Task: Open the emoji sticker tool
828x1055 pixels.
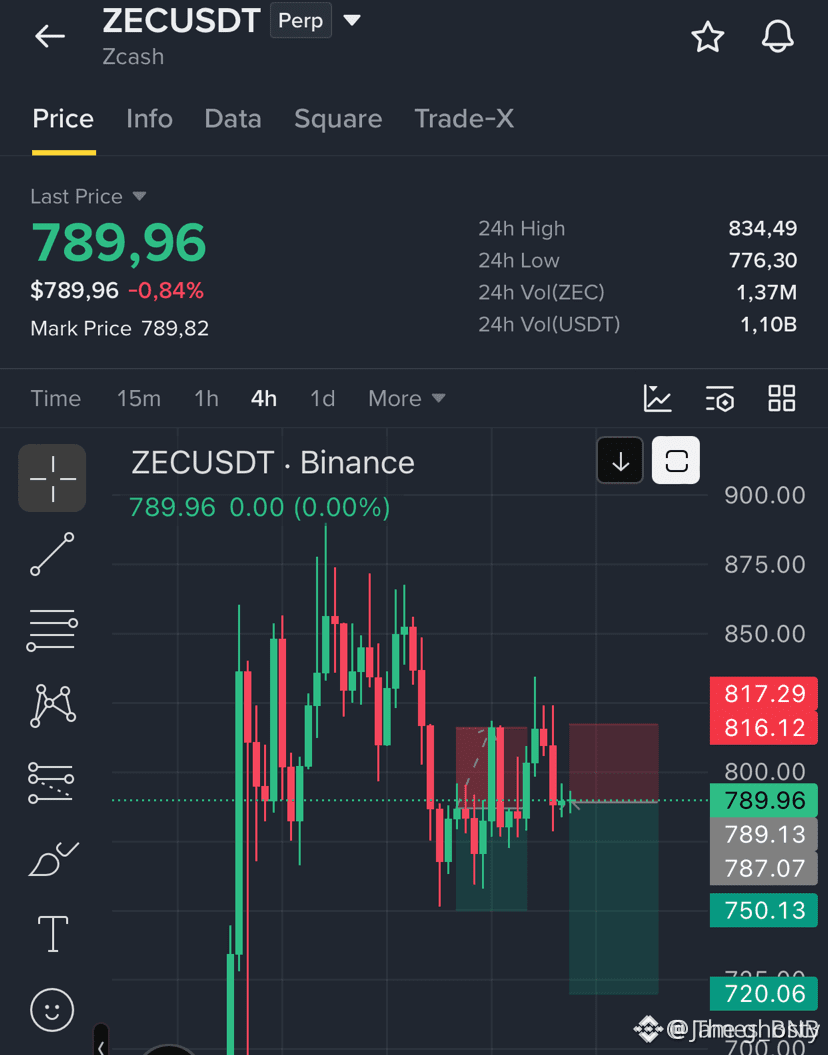Action: click(x=52, y=1009)
